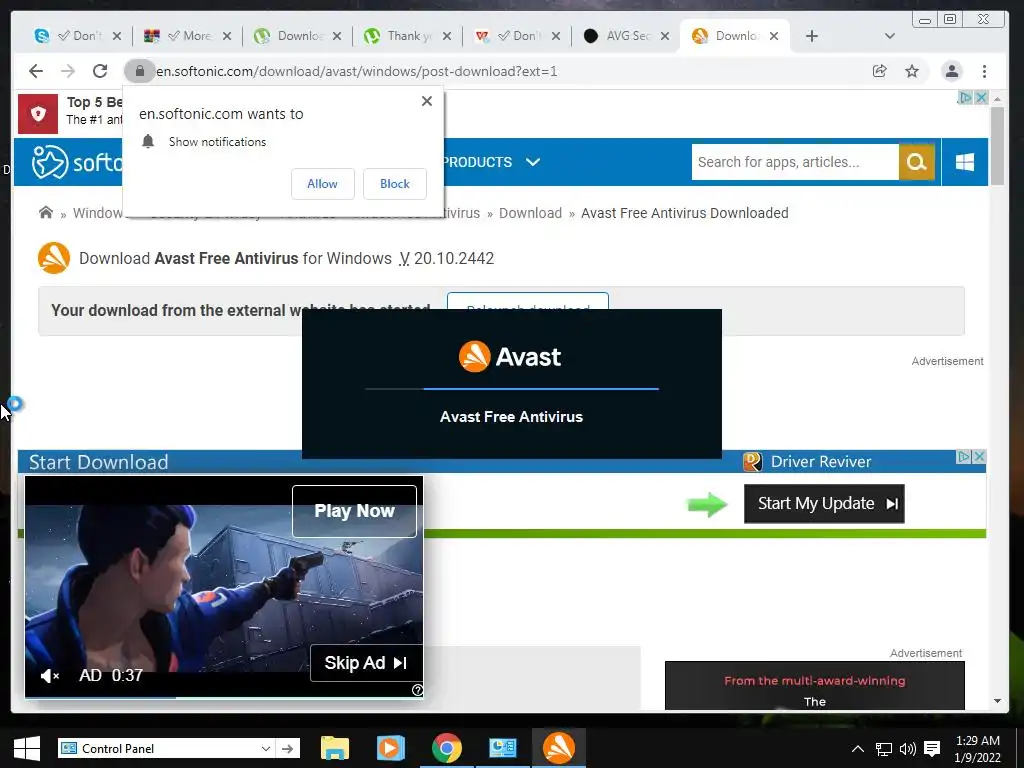1024x768 pixels.
Task: Open Avast Free Antivirus Downloaded breadcrumb
Action: 684,213
